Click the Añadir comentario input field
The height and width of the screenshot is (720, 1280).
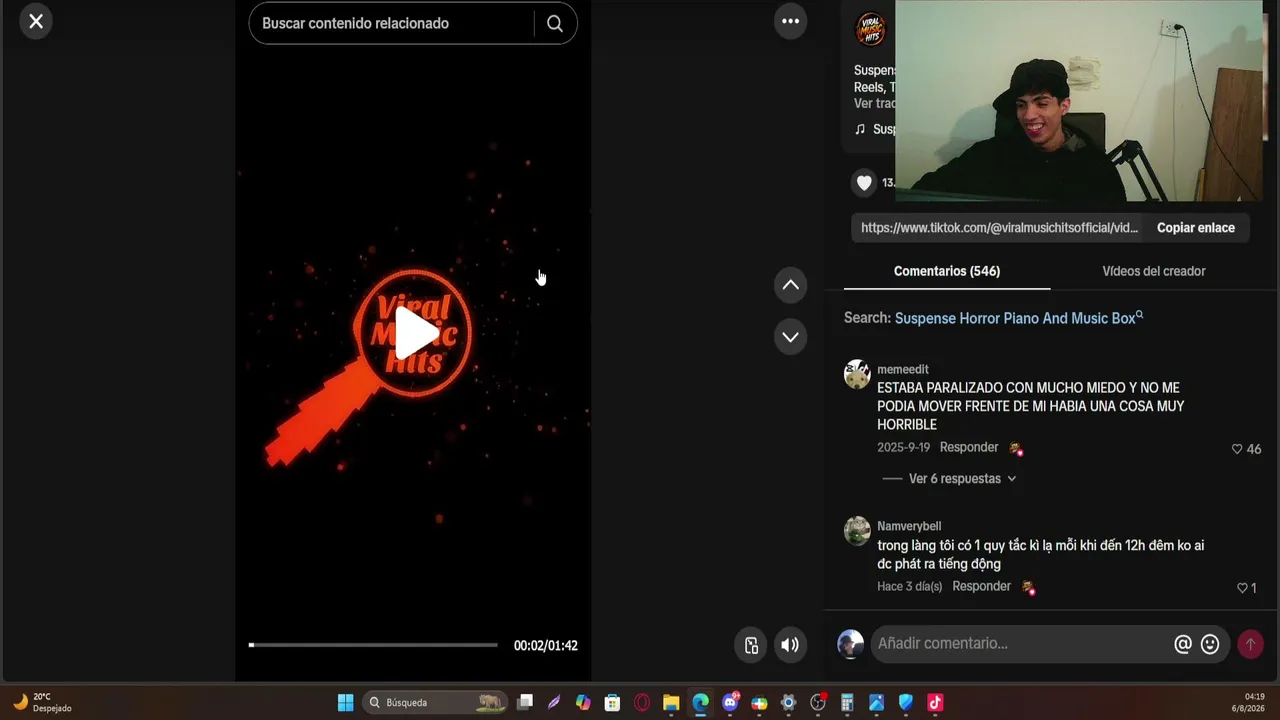tap(1020, 644)
